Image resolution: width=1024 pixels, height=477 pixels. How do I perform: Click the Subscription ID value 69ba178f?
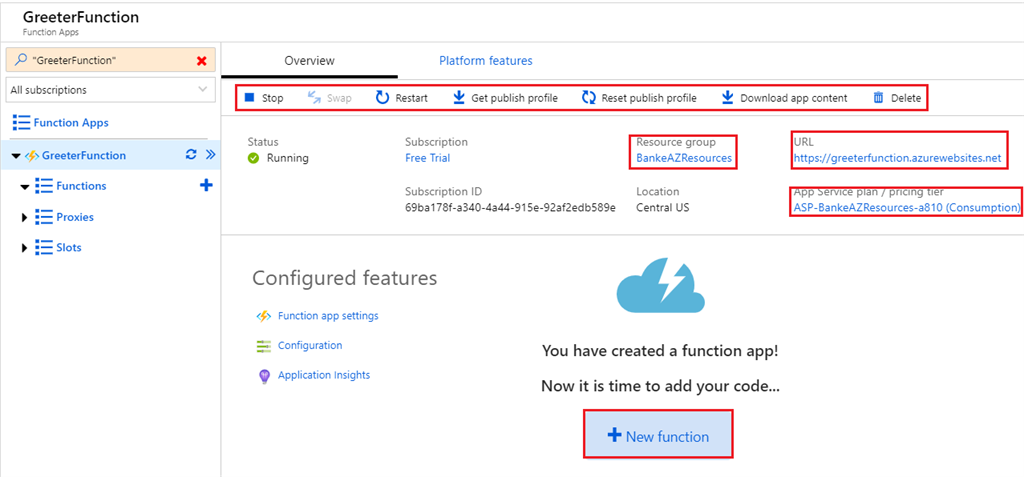coord(510,208)
